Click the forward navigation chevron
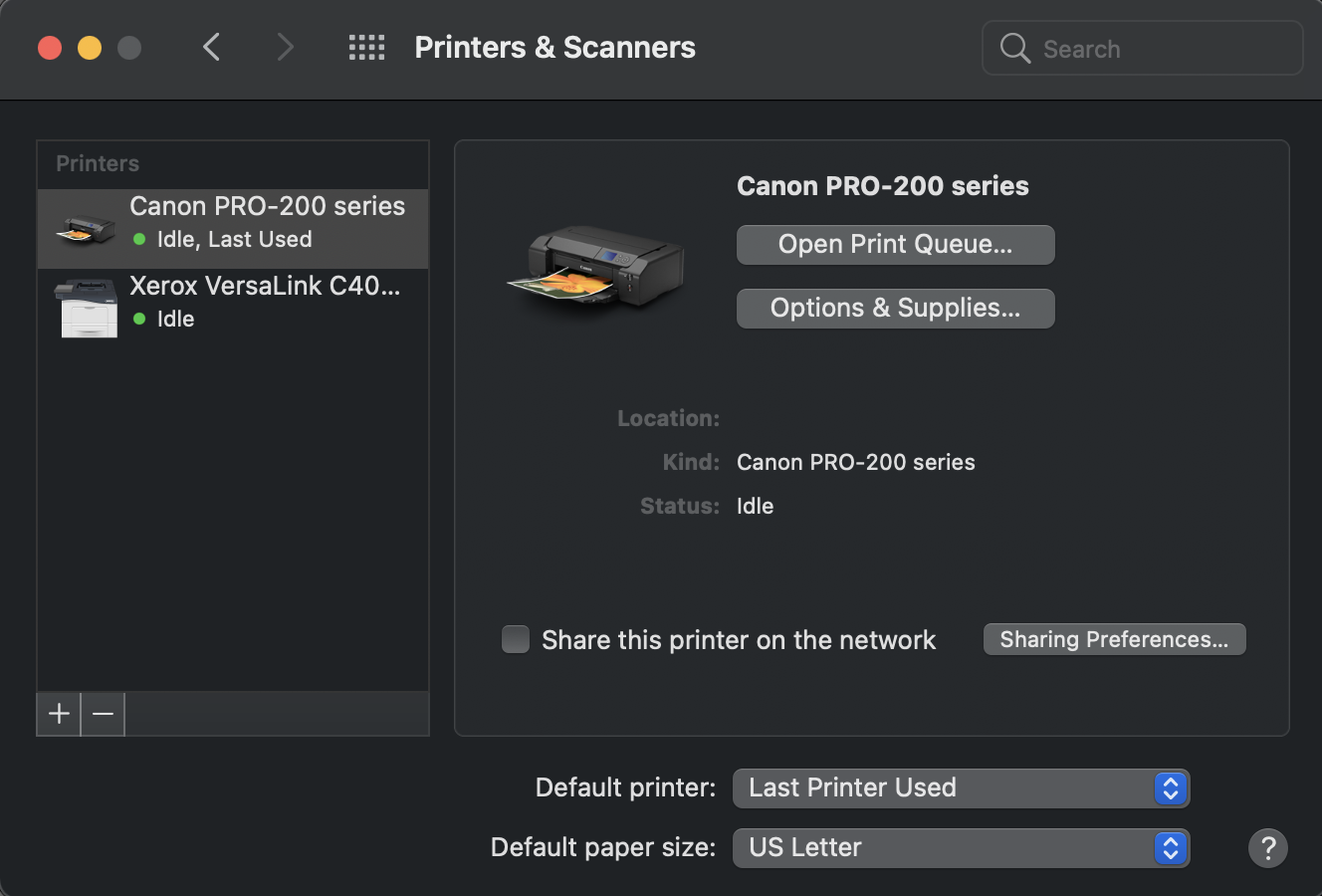The image size is (1322, 896). point(285,47)
